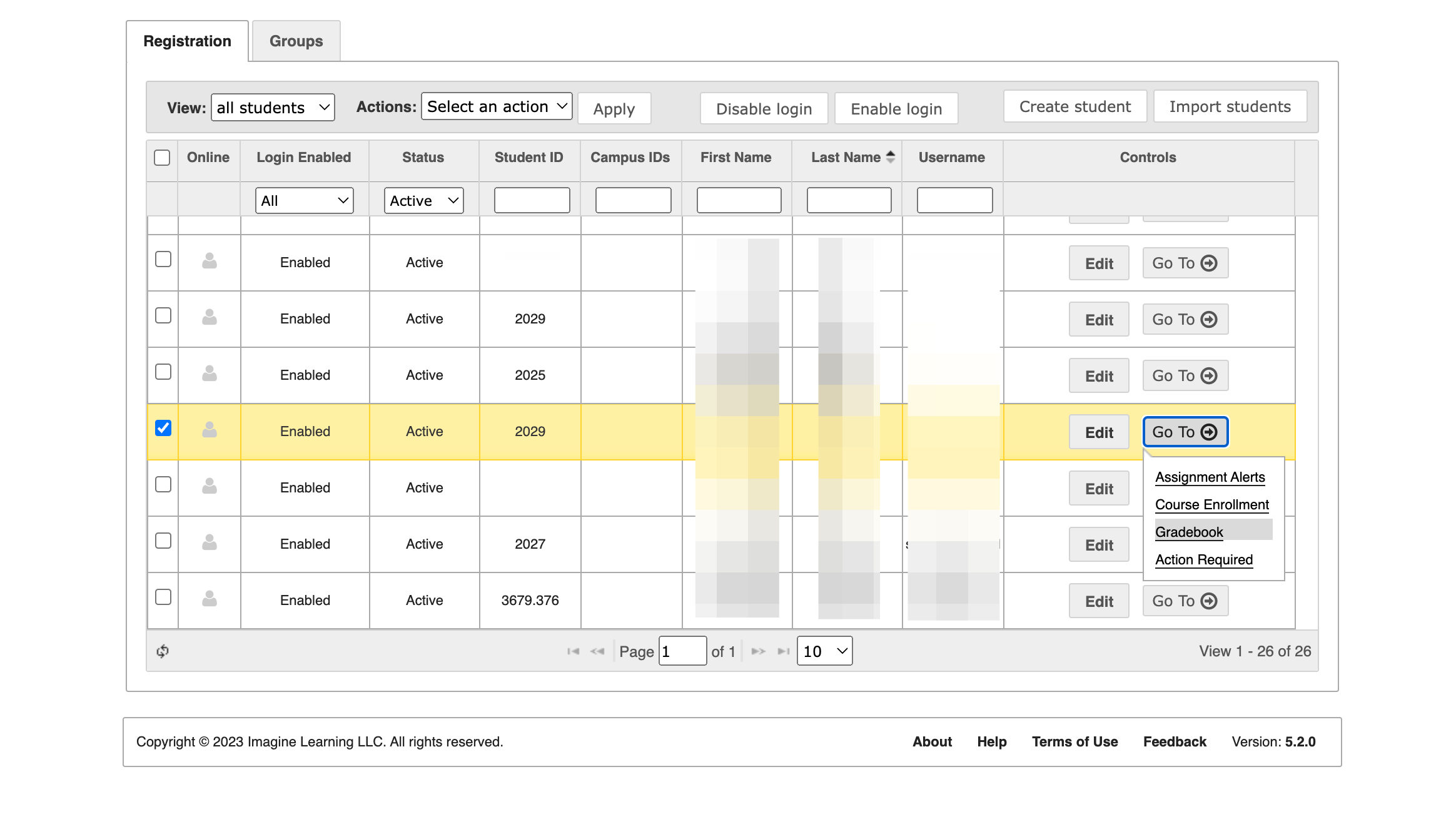Open the Terms of Use link
The image size is (1456, 819).
click(x=1074, y=741)
